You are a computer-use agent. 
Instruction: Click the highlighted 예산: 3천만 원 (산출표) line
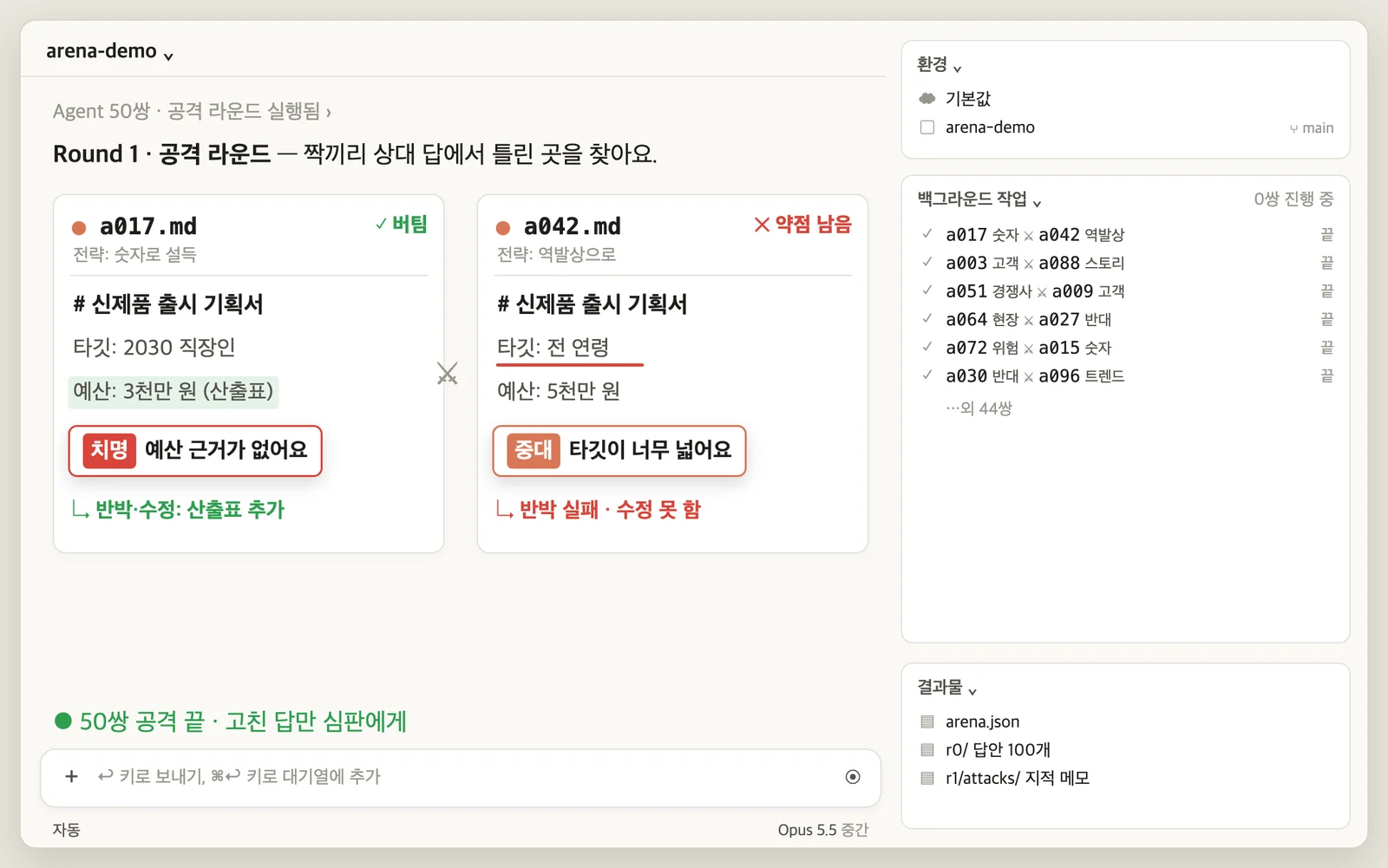click(173, 391)
